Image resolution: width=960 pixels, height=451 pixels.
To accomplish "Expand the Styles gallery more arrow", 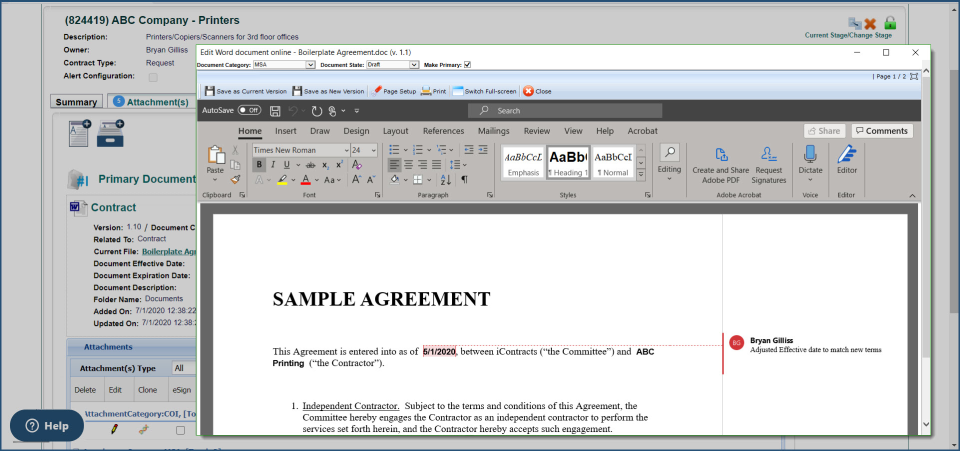I will [641, 174].
